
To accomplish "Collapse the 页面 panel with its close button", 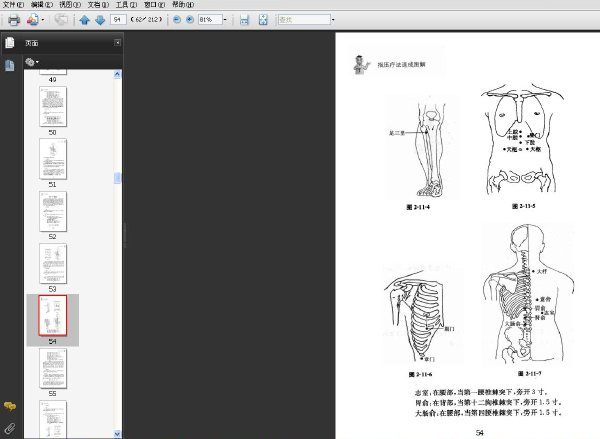I will 117,43.
